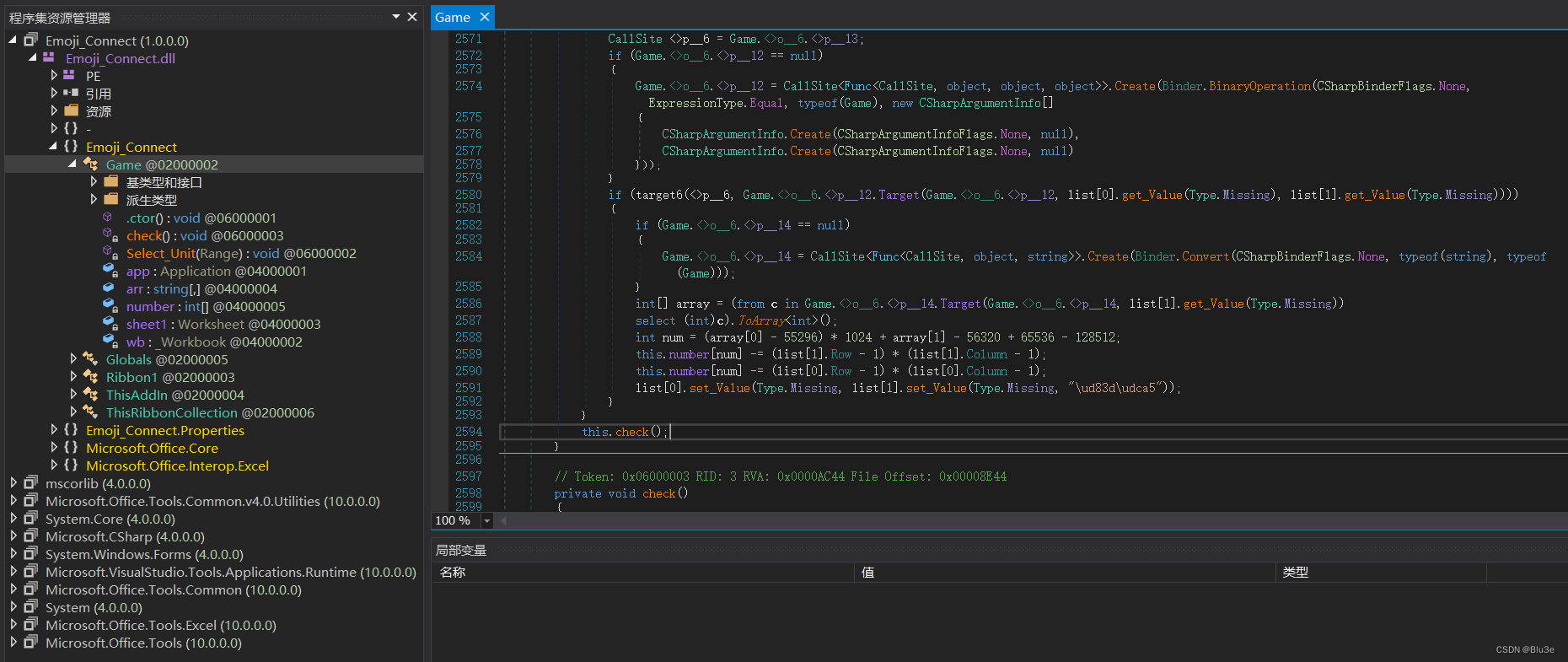Click the Game class icon

pyautogui.click(x=90, y=164)
